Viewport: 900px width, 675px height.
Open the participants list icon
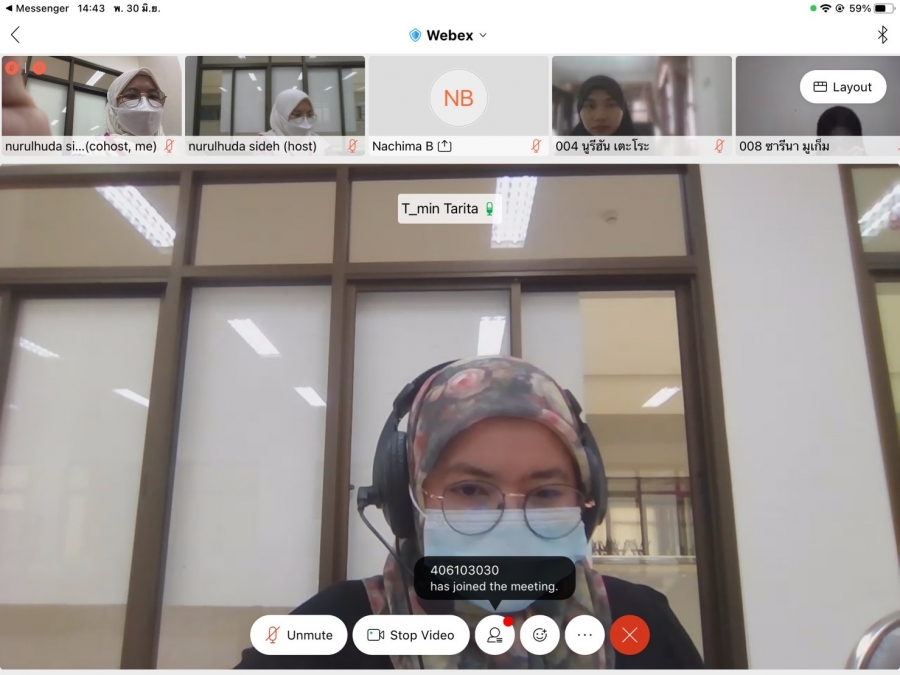[x=494, y=635]
